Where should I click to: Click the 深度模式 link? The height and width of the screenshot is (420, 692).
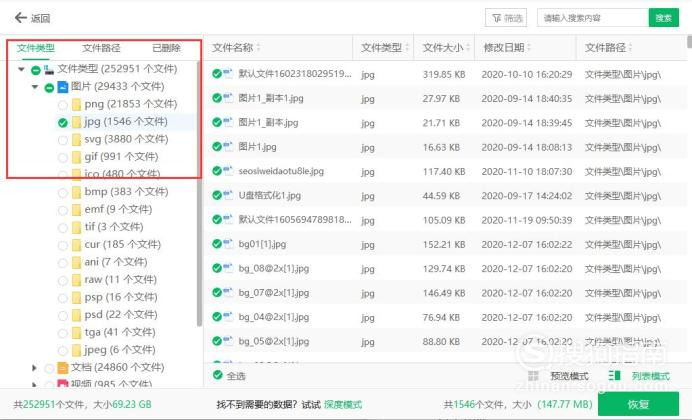coord(345,404)
